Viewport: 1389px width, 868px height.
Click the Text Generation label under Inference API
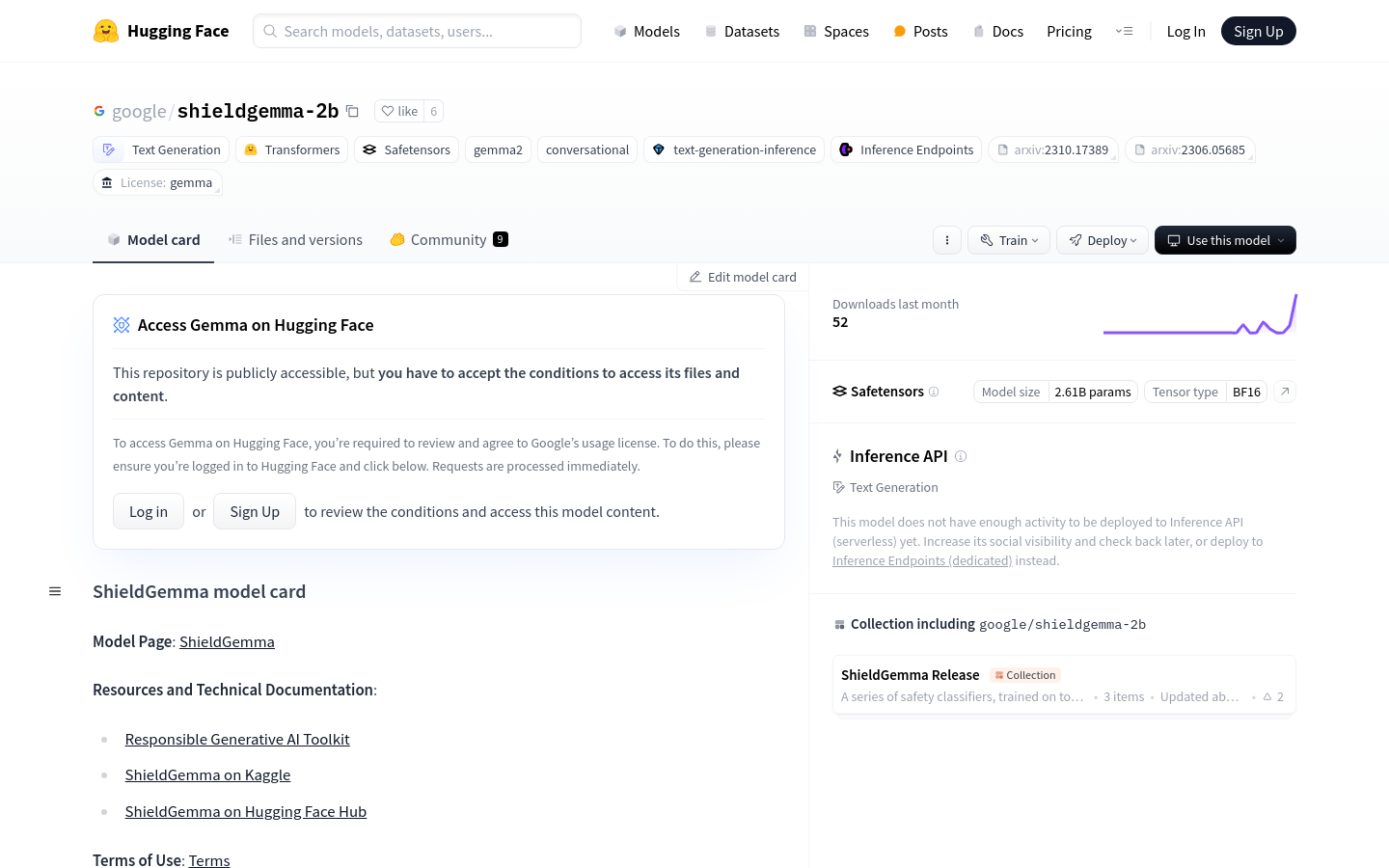click(x=885, y=487)
